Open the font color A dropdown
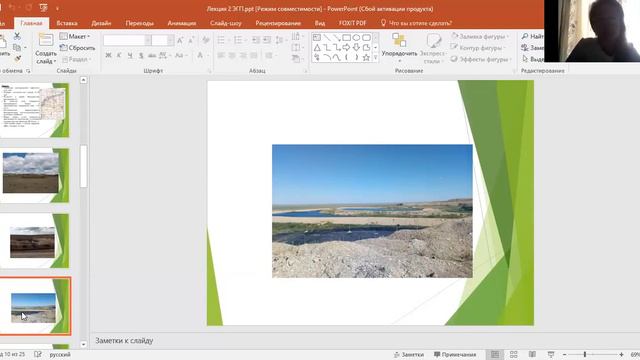 202,55
